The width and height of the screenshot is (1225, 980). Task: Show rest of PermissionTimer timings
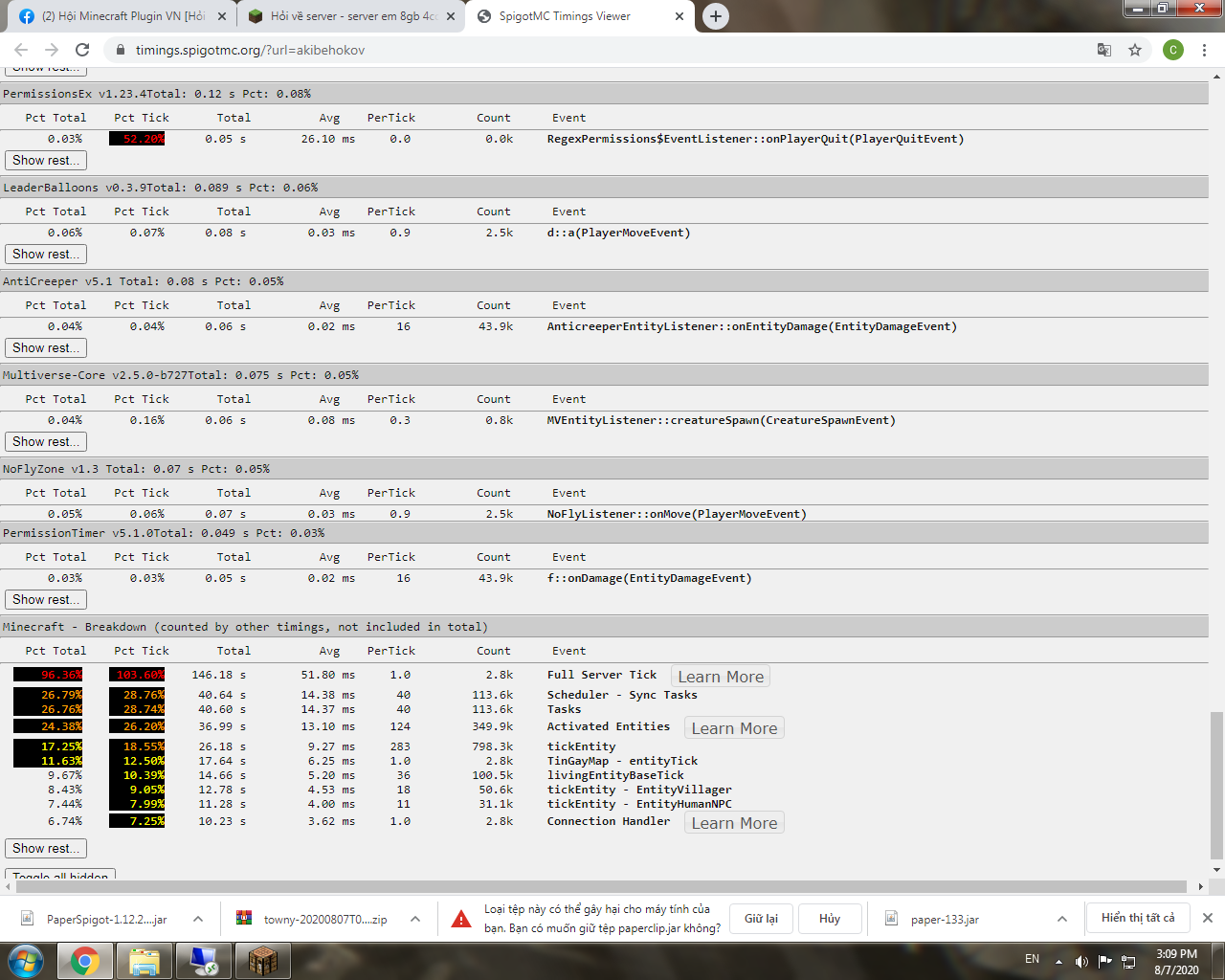coord(46,599)
